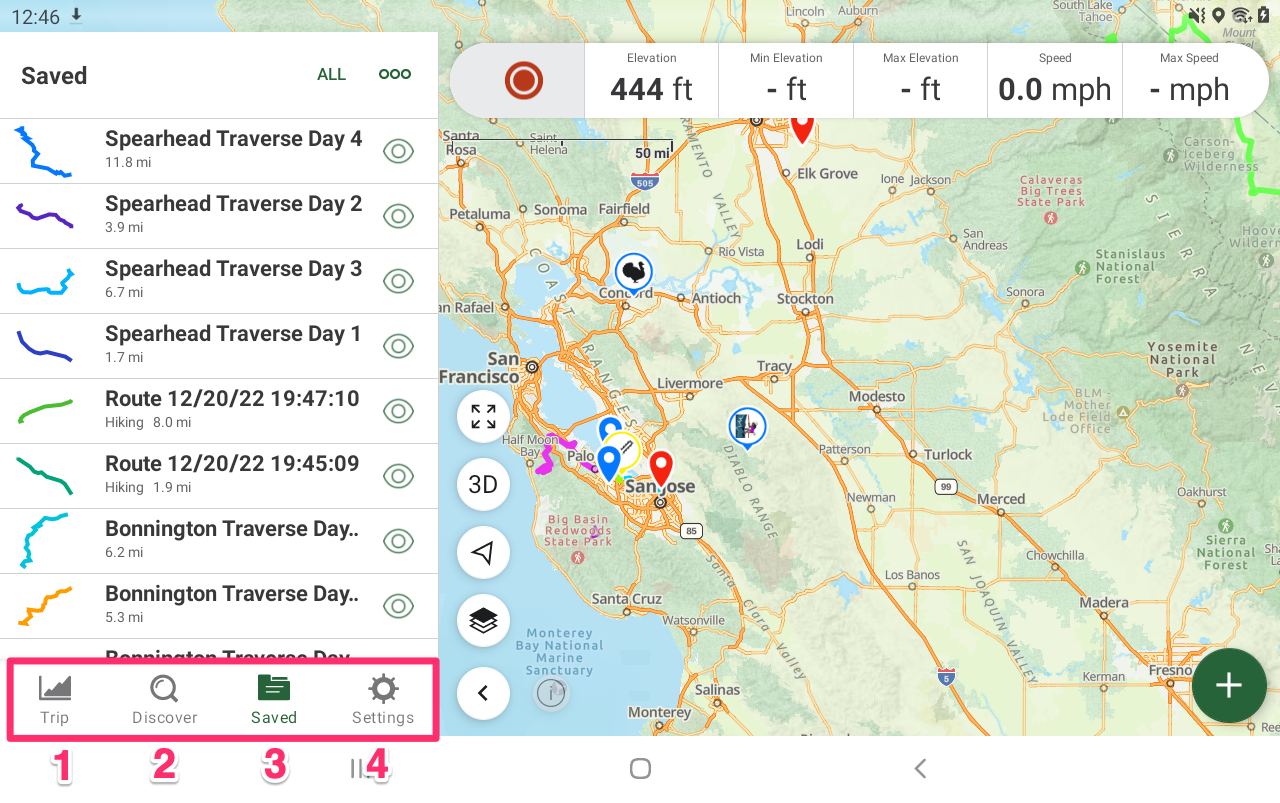
Task: Tap green thumbnail of Route 19:47:10
Action: 45,411
